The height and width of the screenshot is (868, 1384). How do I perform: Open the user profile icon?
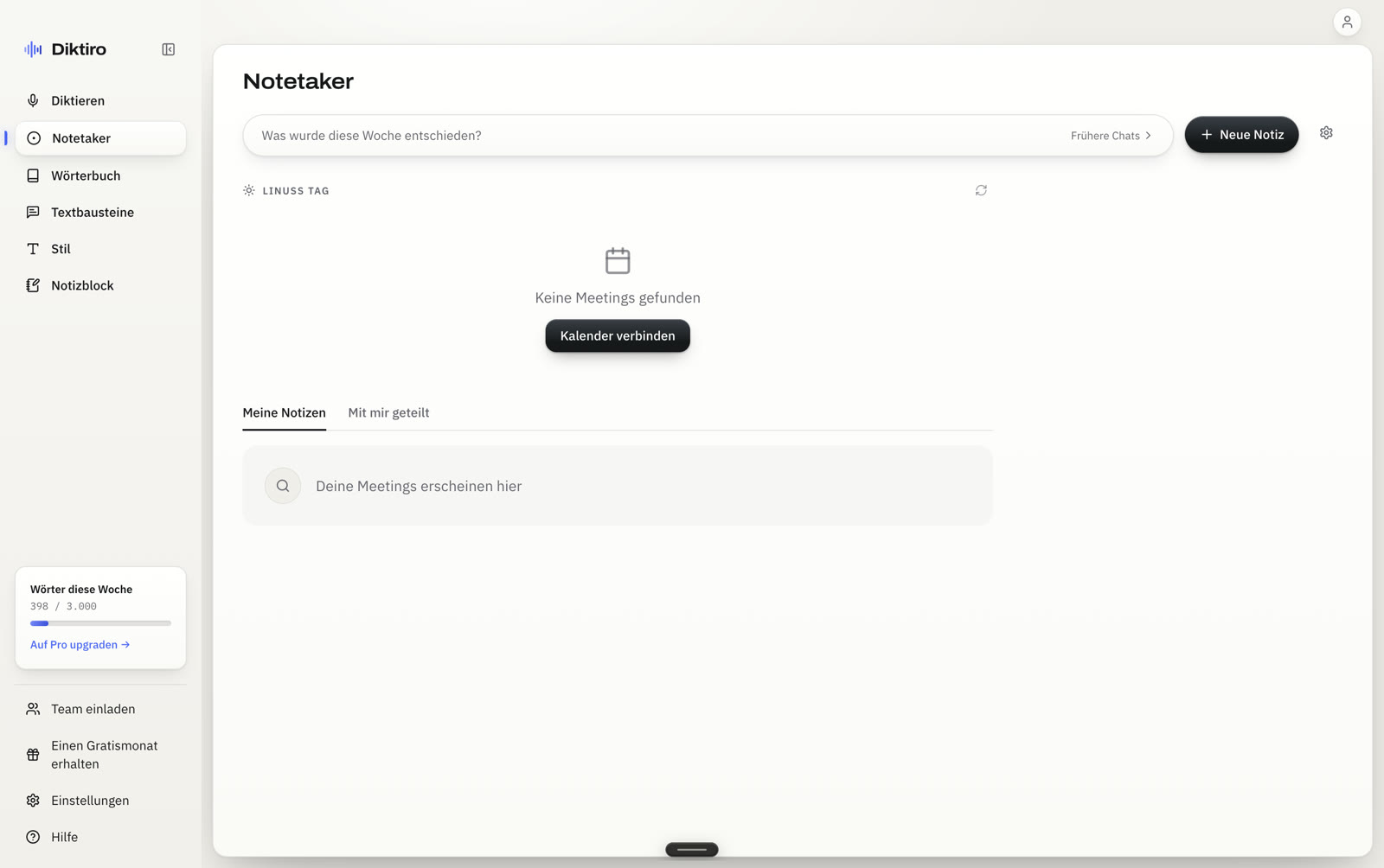[x=1347, y=22]
